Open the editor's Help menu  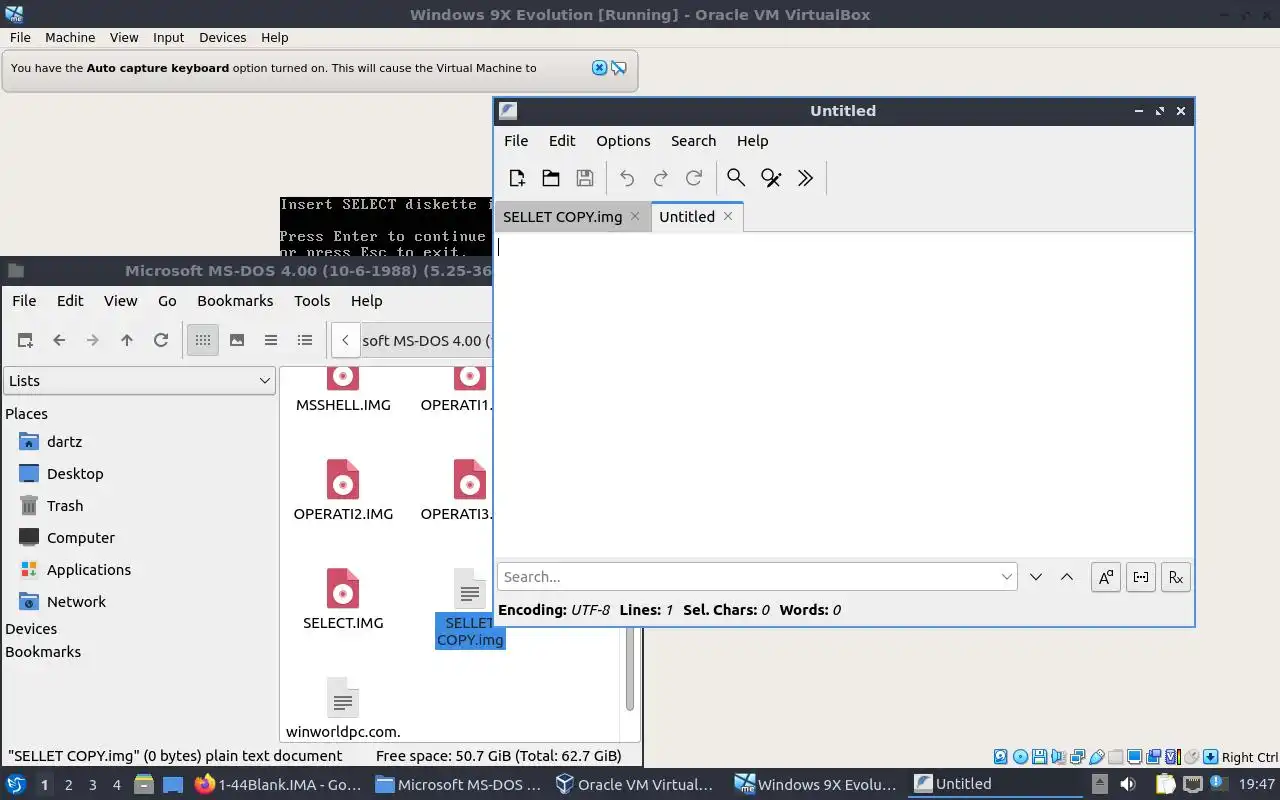point(752,141)
